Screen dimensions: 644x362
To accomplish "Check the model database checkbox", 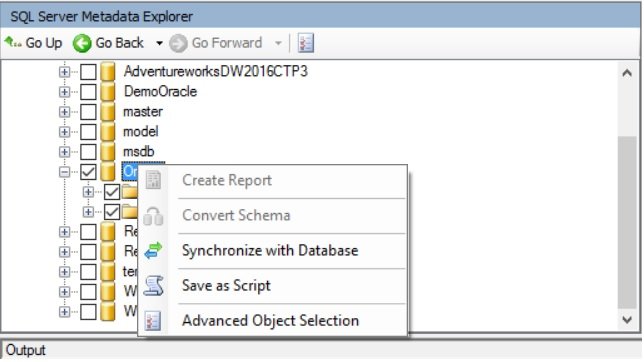I will (x=88, y=132).
